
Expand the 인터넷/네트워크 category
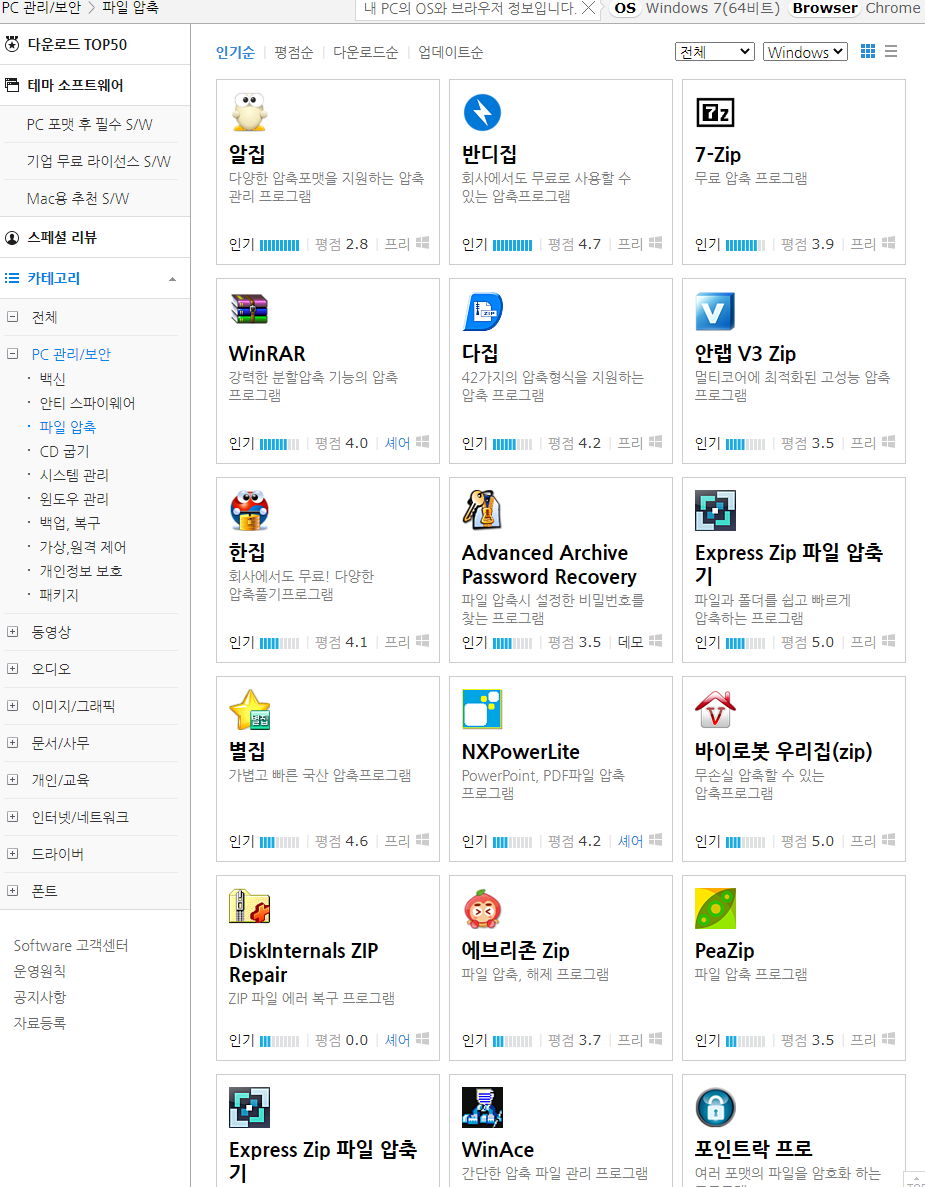pyautogui.click(x=12, y=817)
